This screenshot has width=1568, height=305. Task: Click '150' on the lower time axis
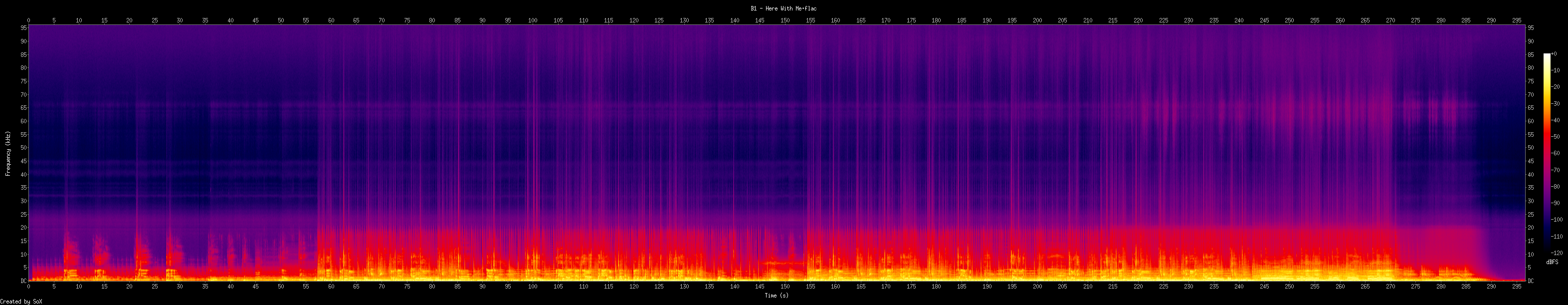785,286
